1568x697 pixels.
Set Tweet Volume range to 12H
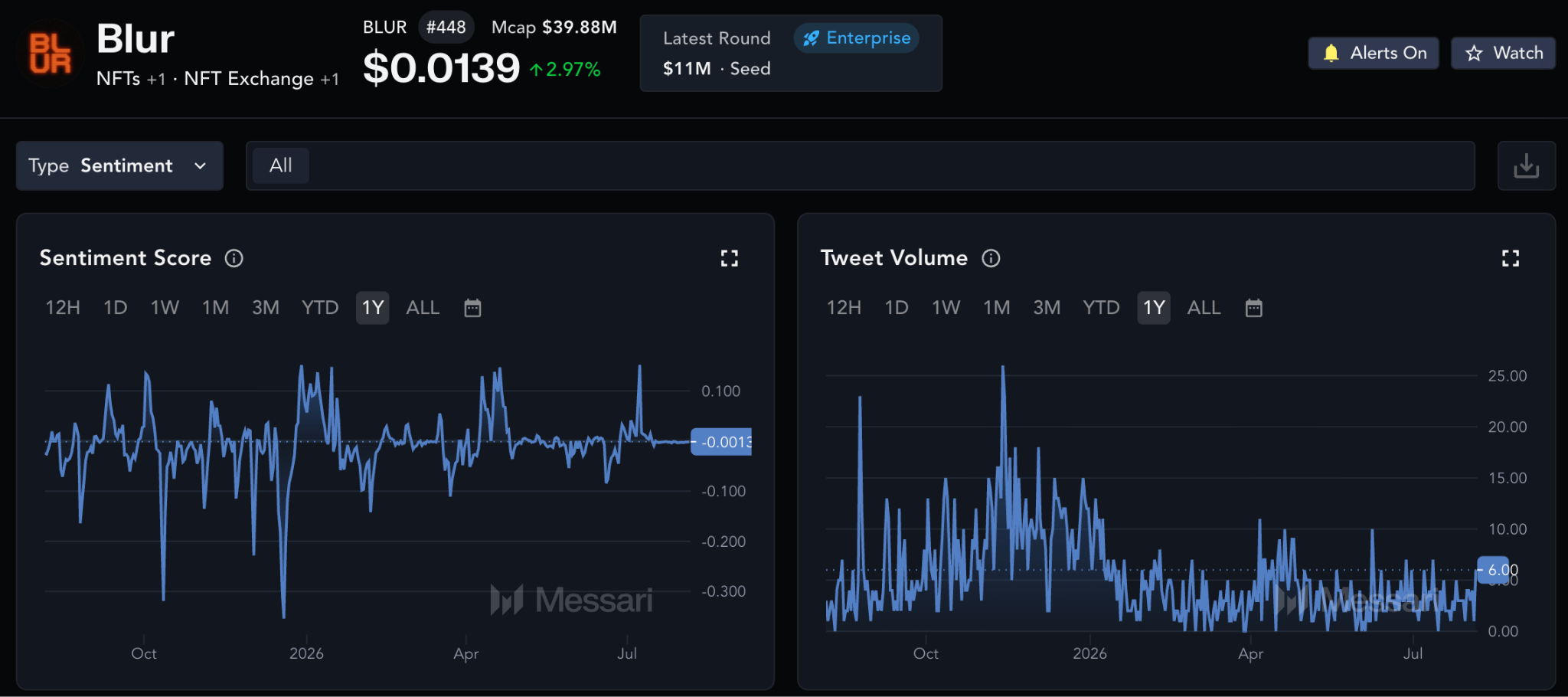(844, 308)
